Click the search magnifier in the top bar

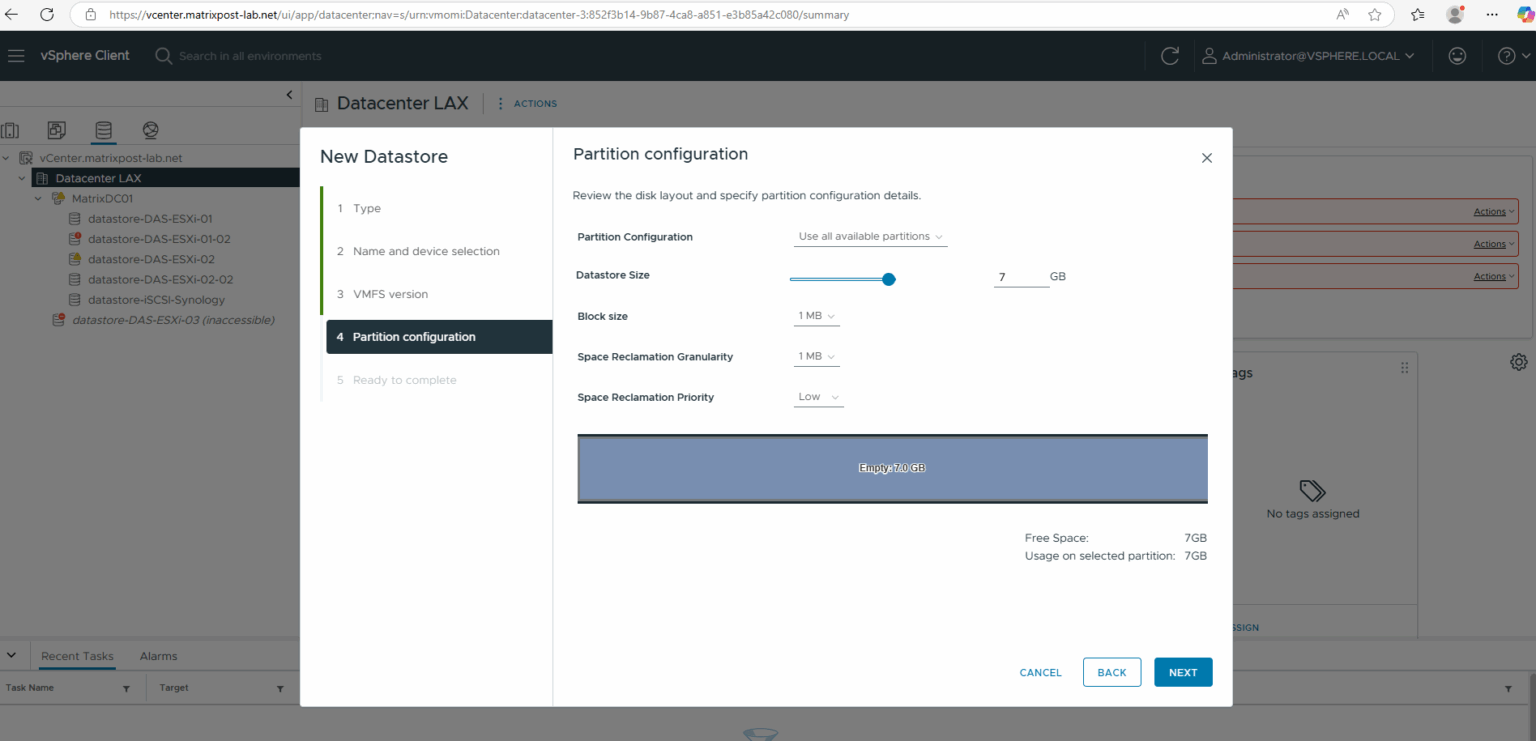click(163, 55)
